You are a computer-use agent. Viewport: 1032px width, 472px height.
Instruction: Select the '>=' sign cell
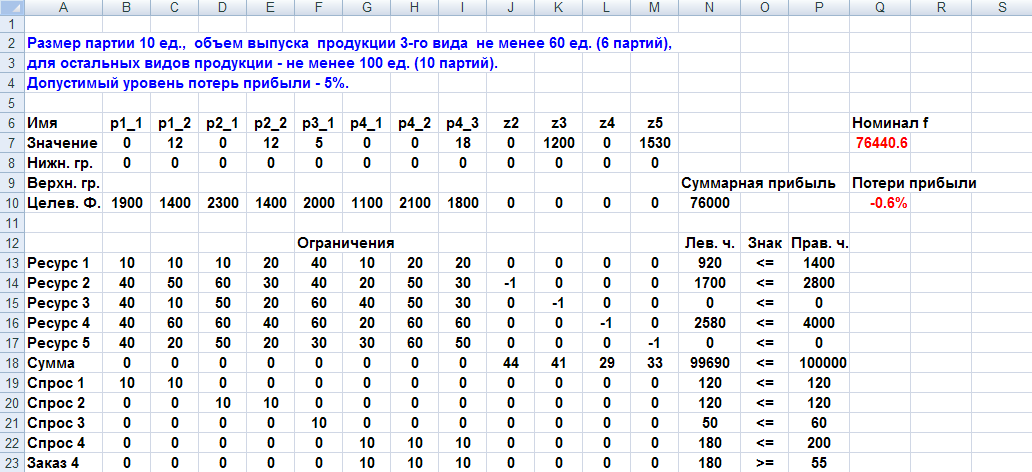point(764,463)
